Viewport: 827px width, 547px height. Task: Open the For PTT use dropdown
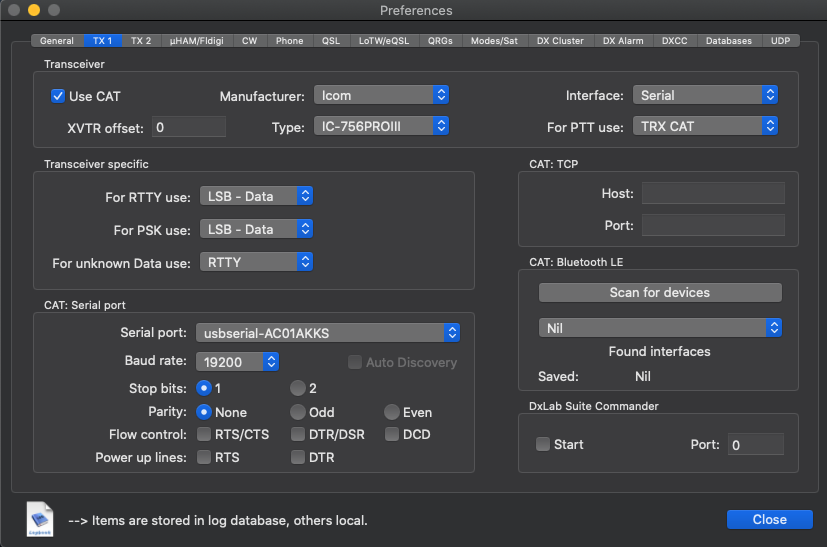705,126
